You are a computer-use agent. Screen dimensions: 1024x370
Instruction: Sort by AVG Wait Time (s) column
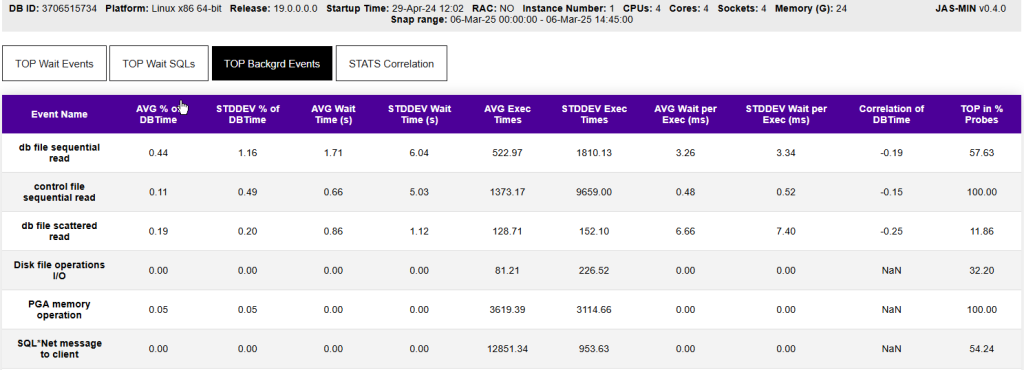tap(332, 114)
